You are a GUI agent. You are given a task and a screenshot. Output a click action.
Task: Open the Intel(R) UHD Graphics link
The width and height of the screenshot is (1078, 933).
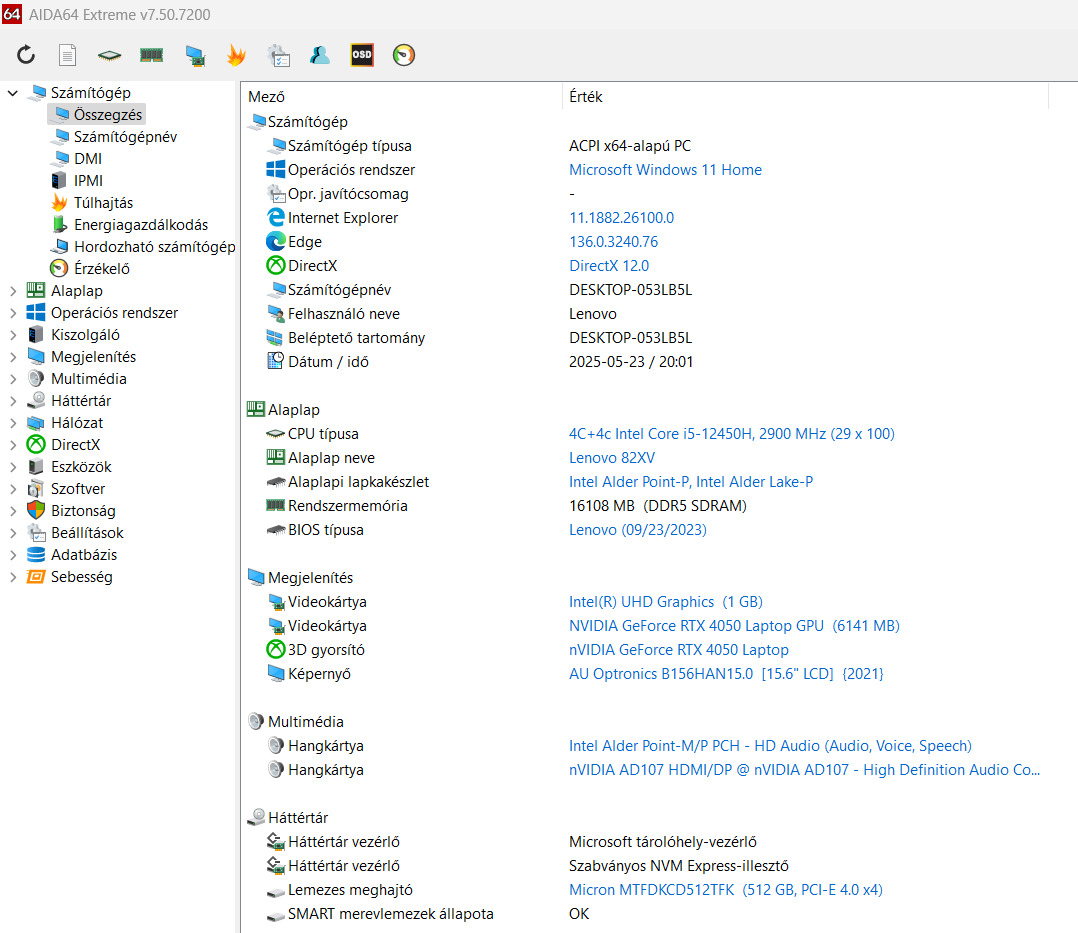666,602
